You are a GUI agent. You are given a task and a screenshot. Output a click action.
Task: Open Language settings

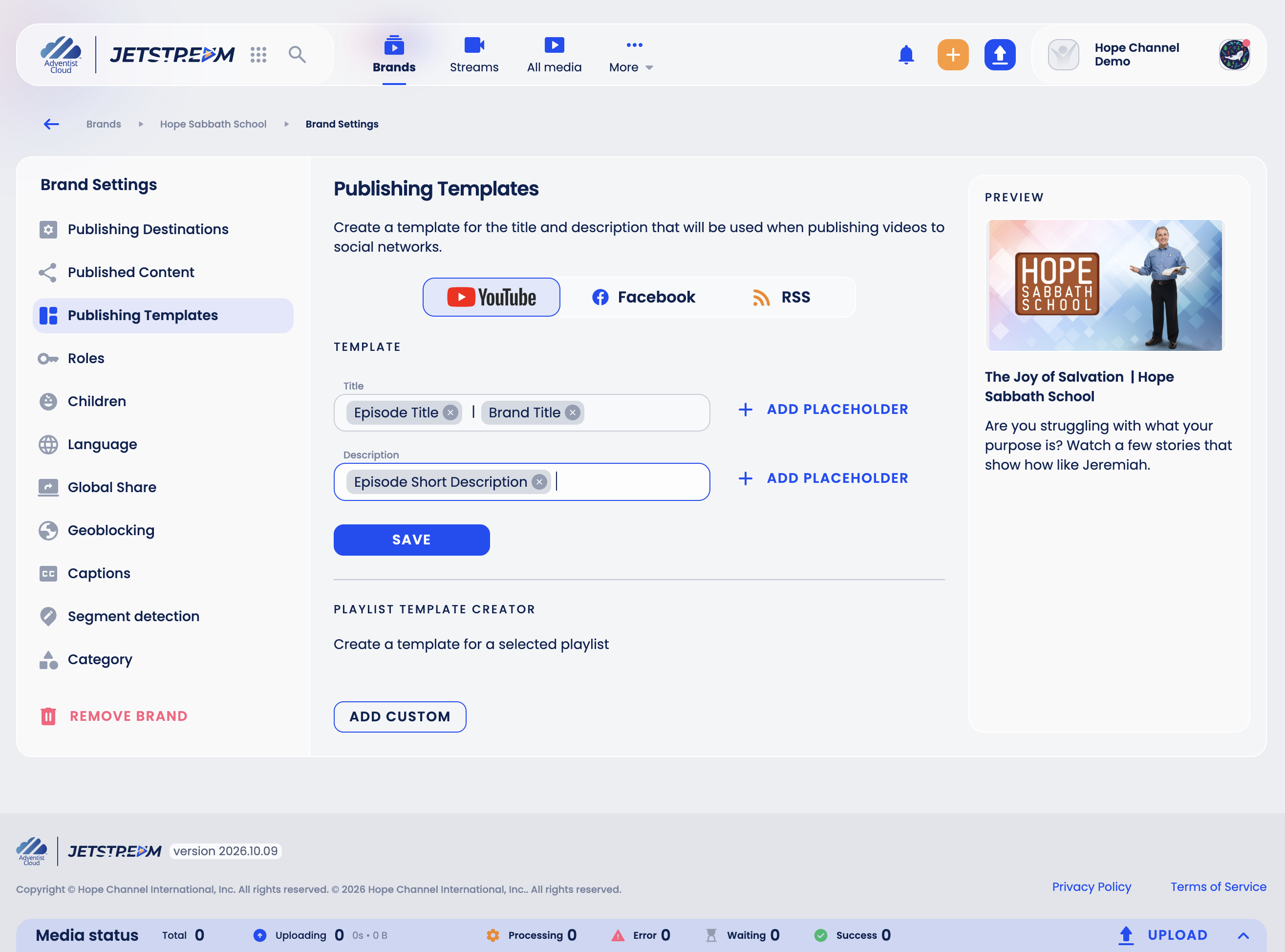click(163, 444)
